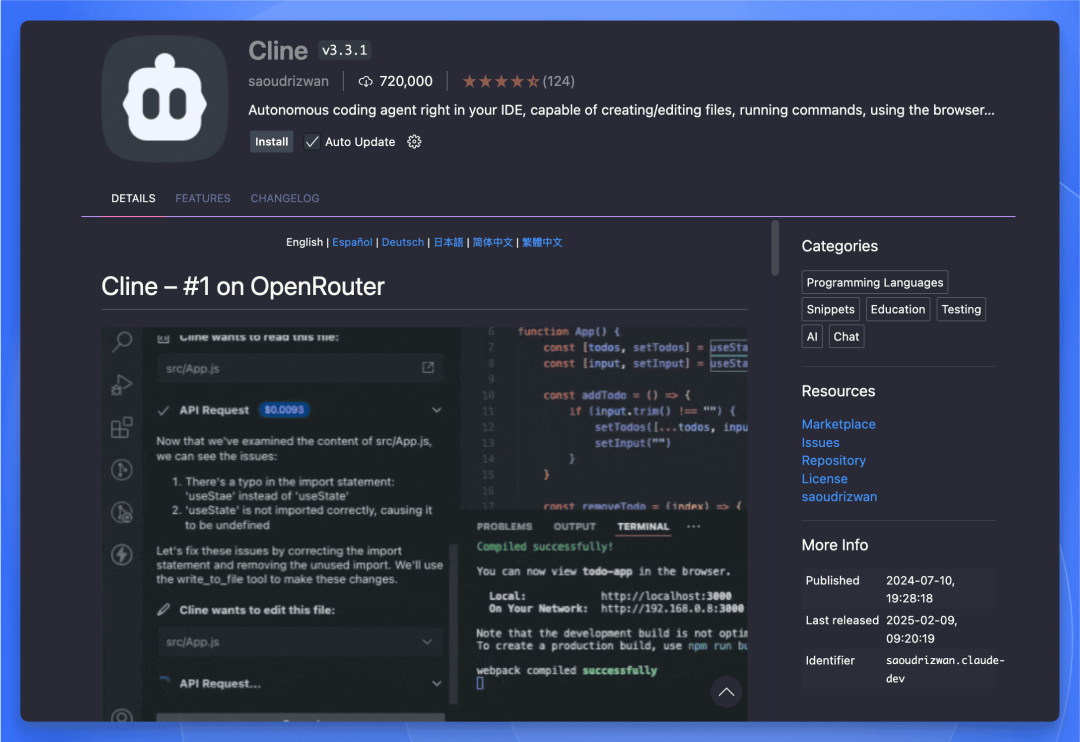
Task: Open the Repository resource link
Action: (x=833, y=460)
